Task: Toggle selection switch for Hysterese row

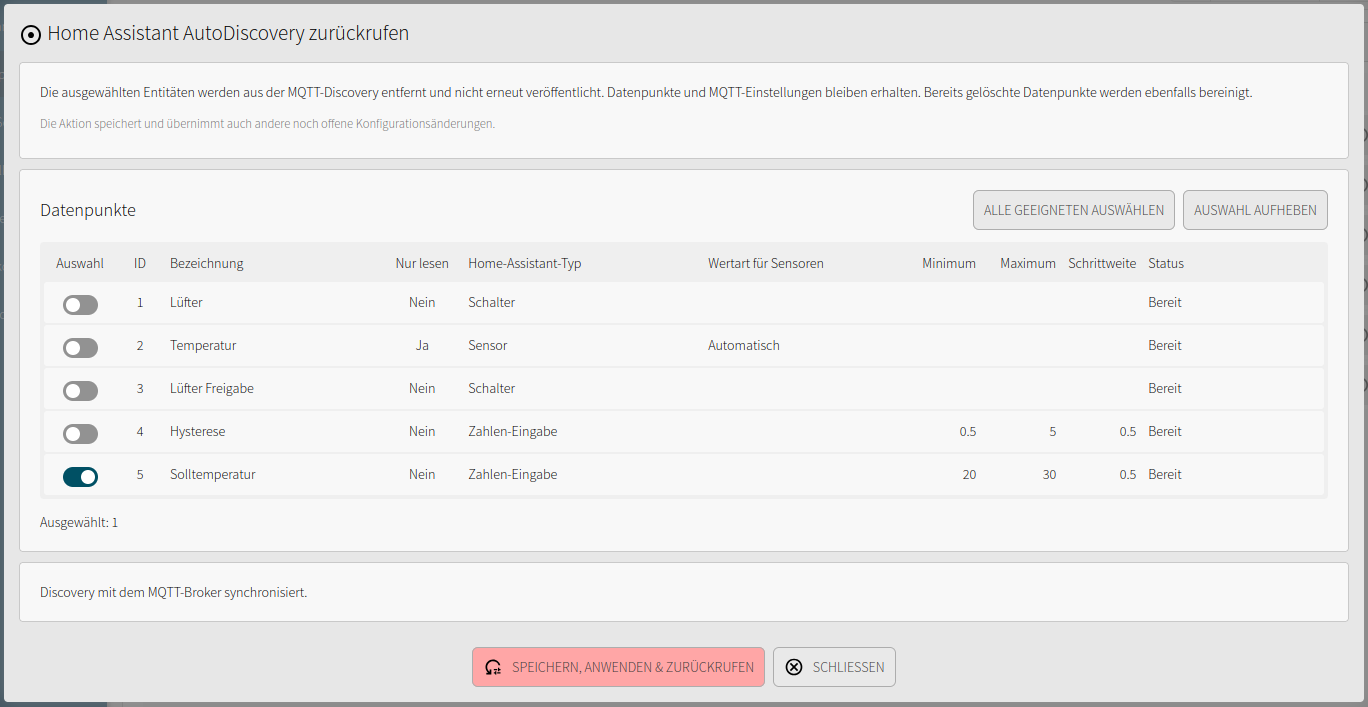Action: pos(80,434)
